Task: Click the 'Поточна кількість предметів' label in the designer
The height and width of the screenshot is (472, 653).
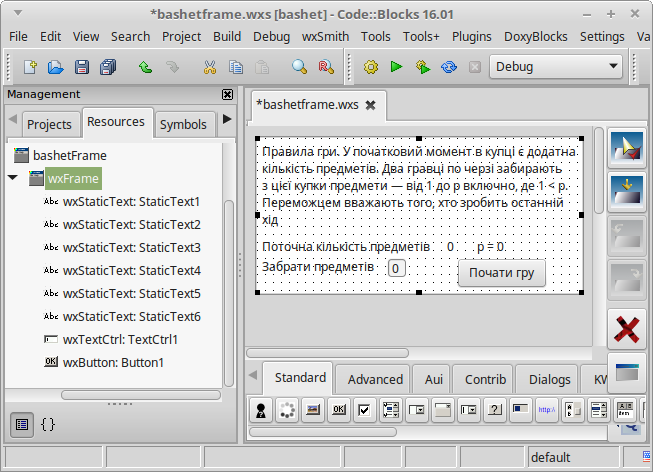Action: click(x=346, y=247)
